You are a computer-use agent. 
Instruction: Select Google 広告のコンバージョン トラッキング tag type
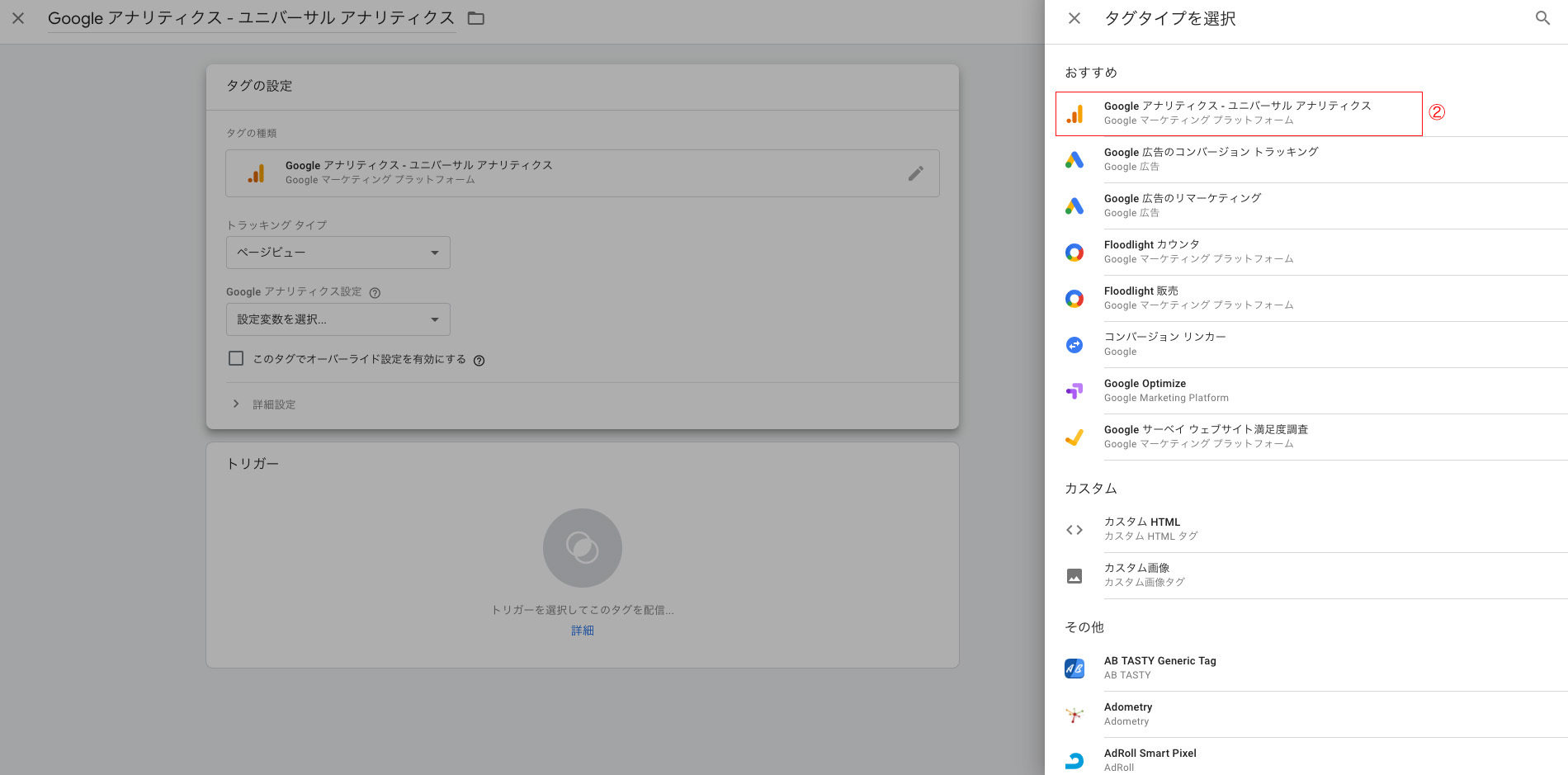1211,159
